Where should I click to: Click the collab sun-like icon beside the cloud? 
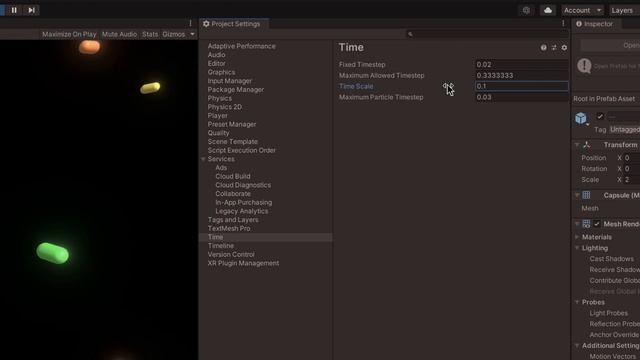click(x=526, y=10)
